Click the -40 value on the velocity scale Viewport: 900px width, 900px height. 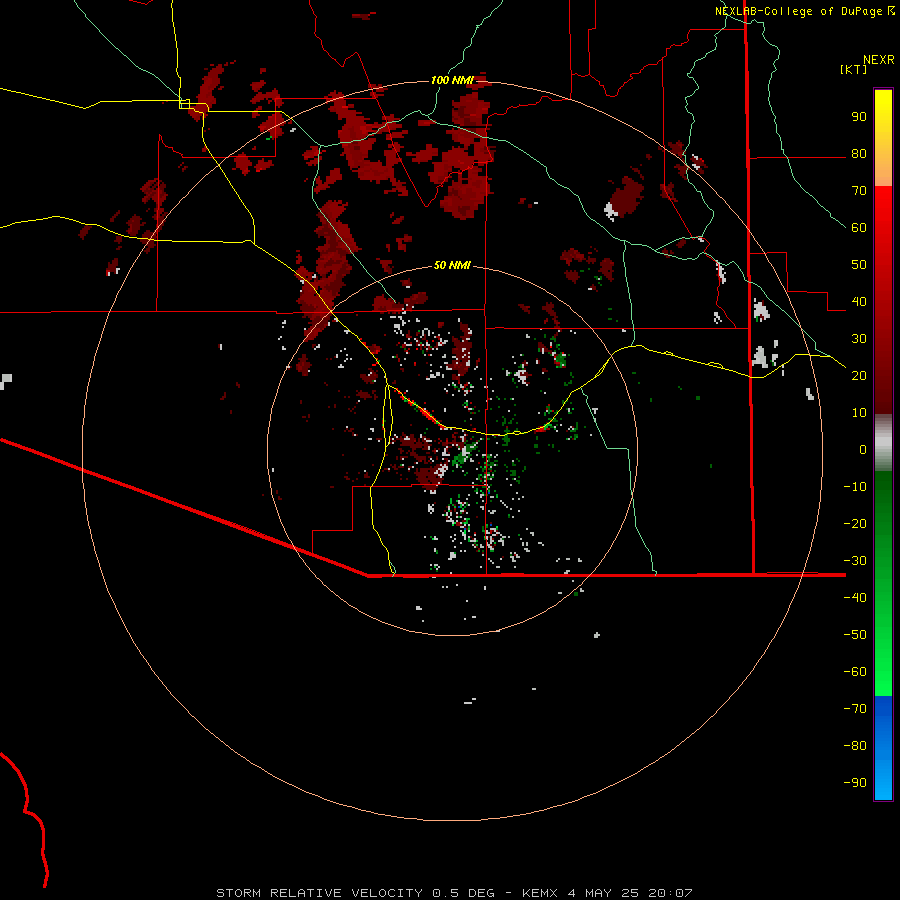(x=855, y=598)
